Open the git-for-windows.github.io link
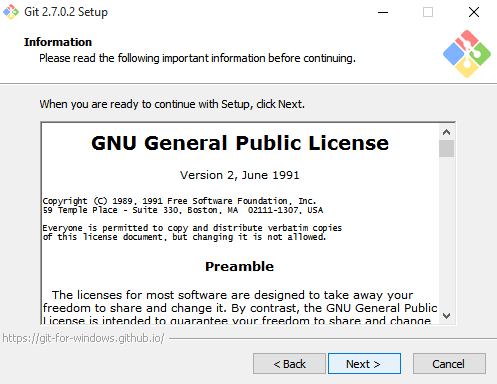Viewport: 497px width, 384px height. pyautogui.click(x=83, y=338)
